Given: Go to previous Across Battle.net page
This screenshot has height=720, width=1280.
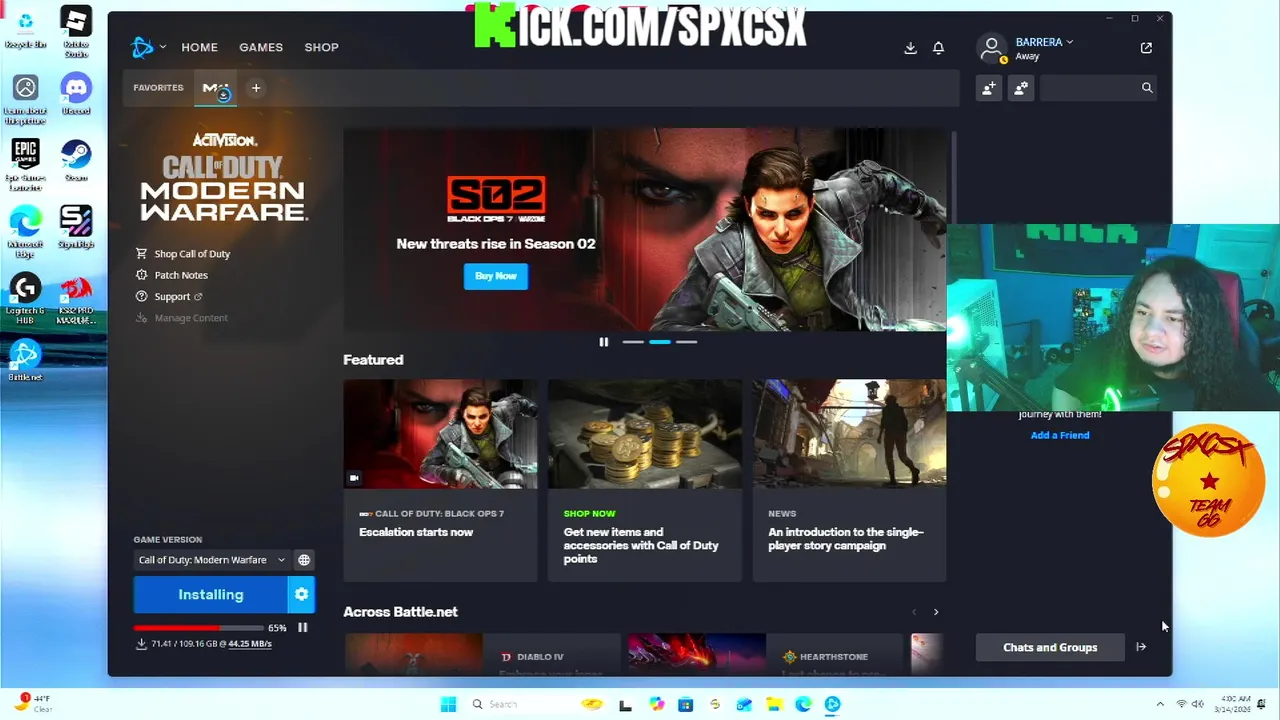Looking at the screenshot, I should pos(913,612).
